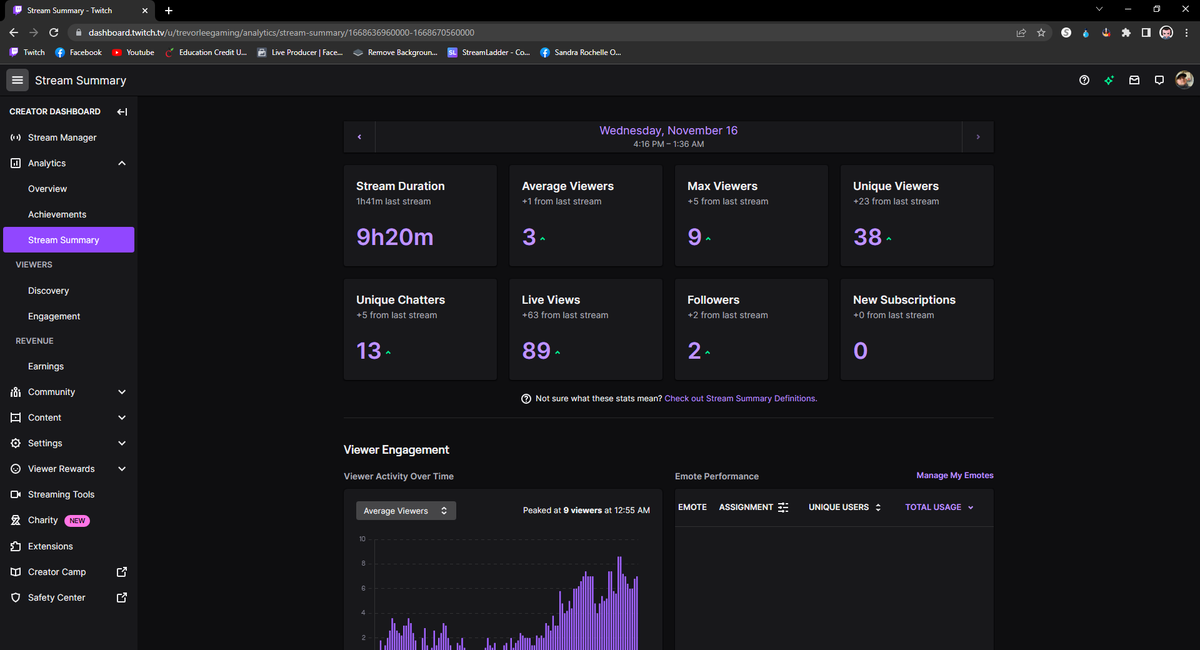Open Safety Center shield icon
The image size is (1200, 650).
(16, 598)
